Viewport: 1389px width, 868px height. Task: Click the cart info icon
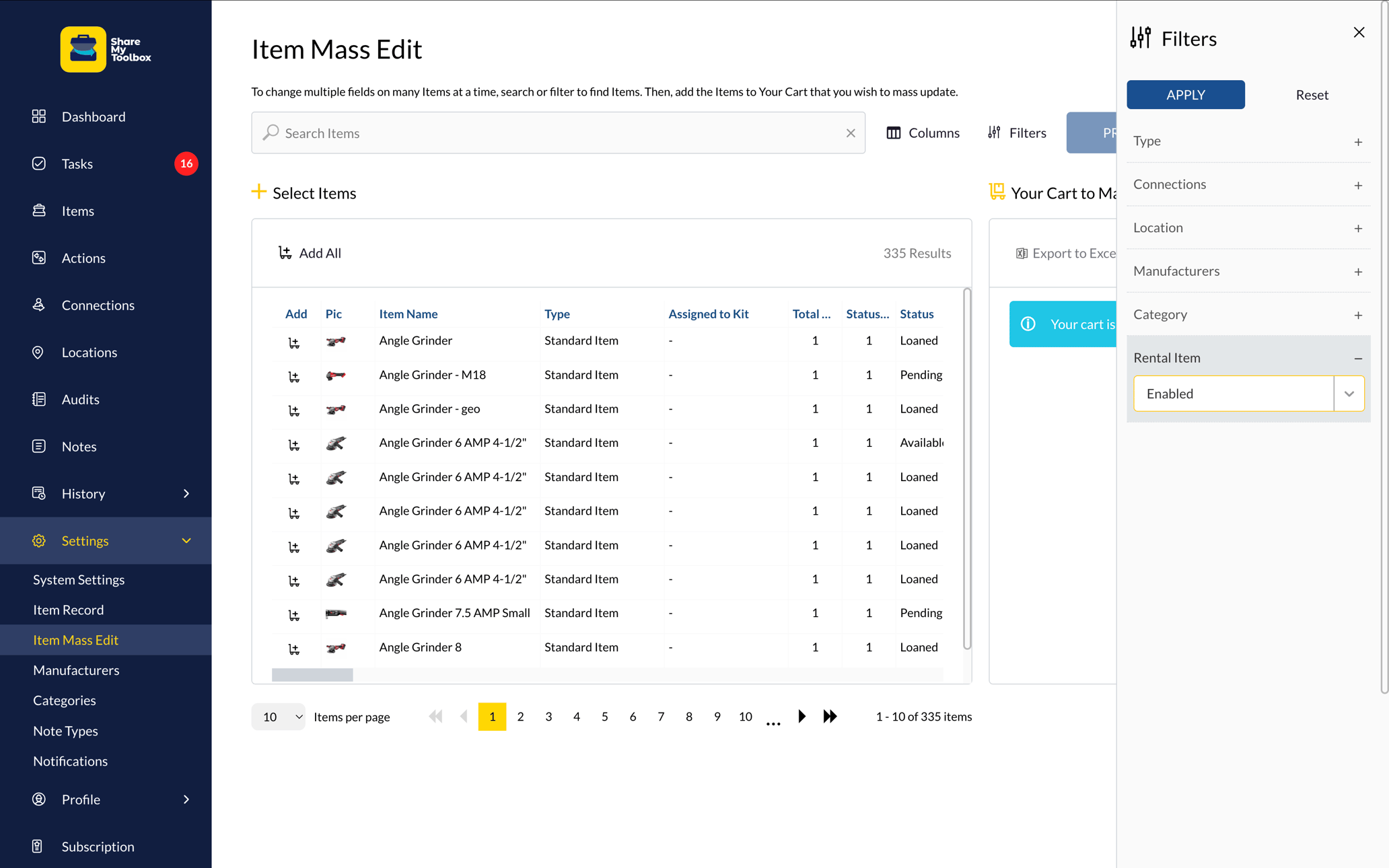(1028, 324)
